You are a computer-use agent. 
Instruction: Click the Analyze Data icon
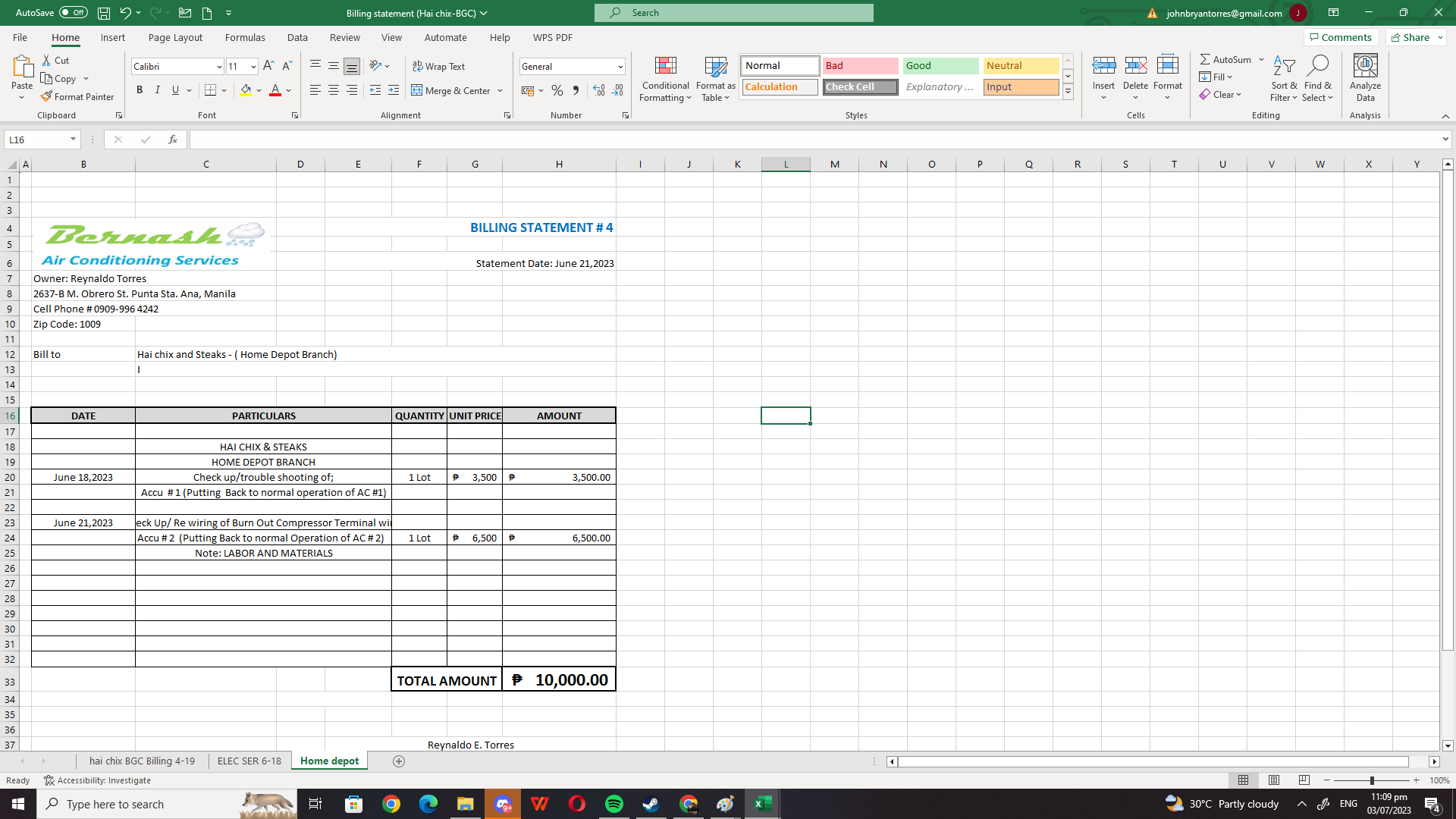[x=1365, y=78]
